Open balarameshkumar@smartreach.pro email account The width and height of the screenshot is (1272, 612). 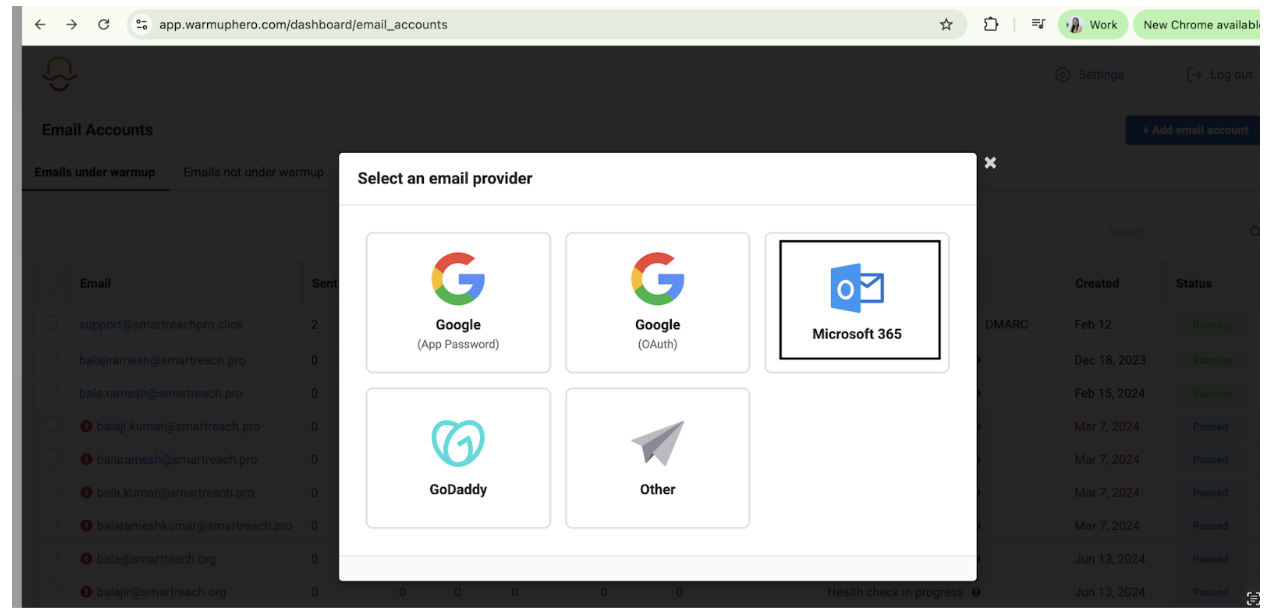194,526
